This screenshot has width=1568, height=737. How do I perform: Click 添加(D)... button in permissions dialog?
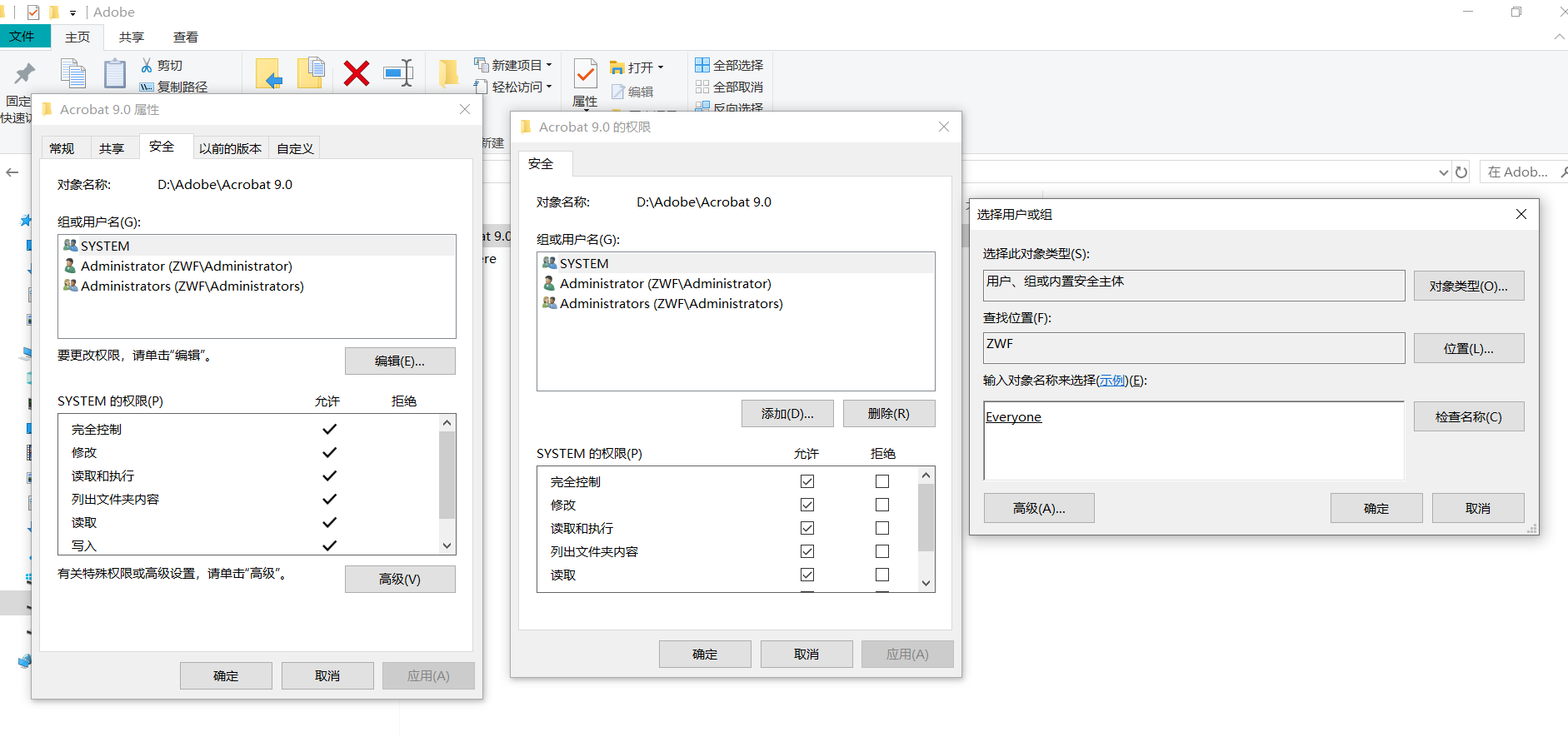tap(787, 413)
